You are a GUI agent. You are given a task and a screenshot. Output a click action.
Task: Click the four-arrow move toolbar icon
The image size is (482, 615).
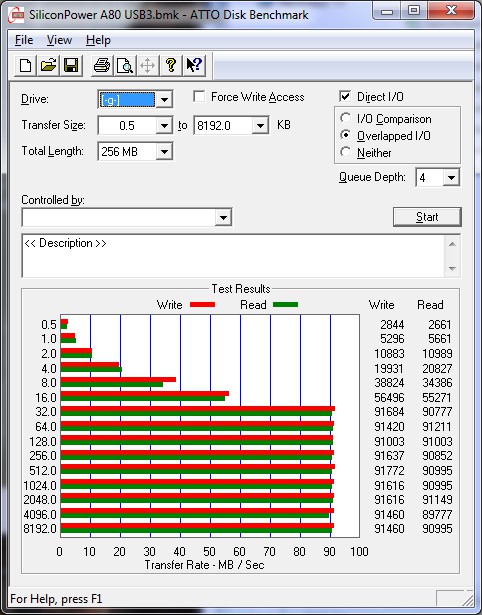point(147,65)
